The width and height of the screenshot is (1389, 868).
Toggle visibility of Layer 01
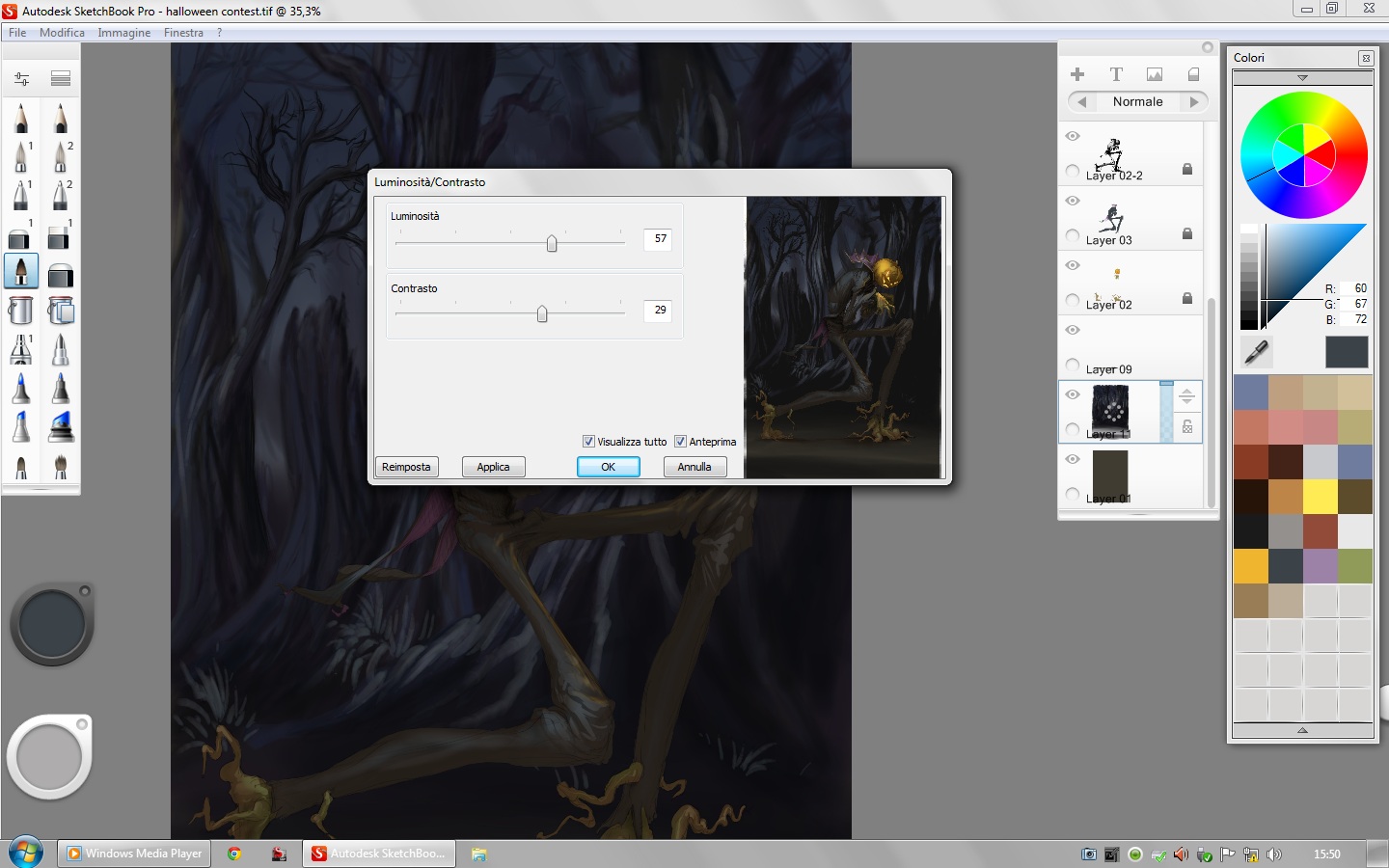tap(1073, 459)
